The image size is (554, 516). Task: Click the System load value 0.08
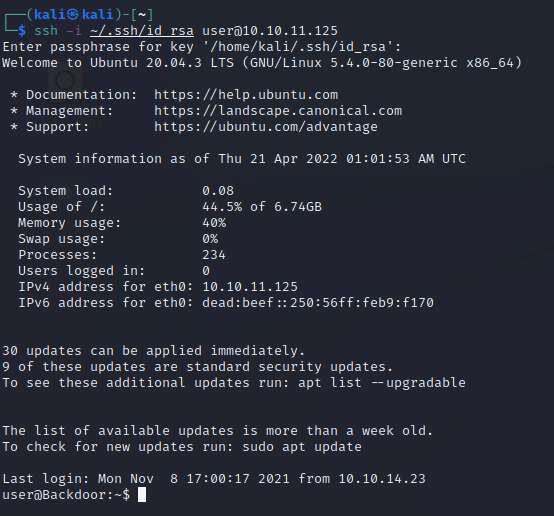click(218, 190)
